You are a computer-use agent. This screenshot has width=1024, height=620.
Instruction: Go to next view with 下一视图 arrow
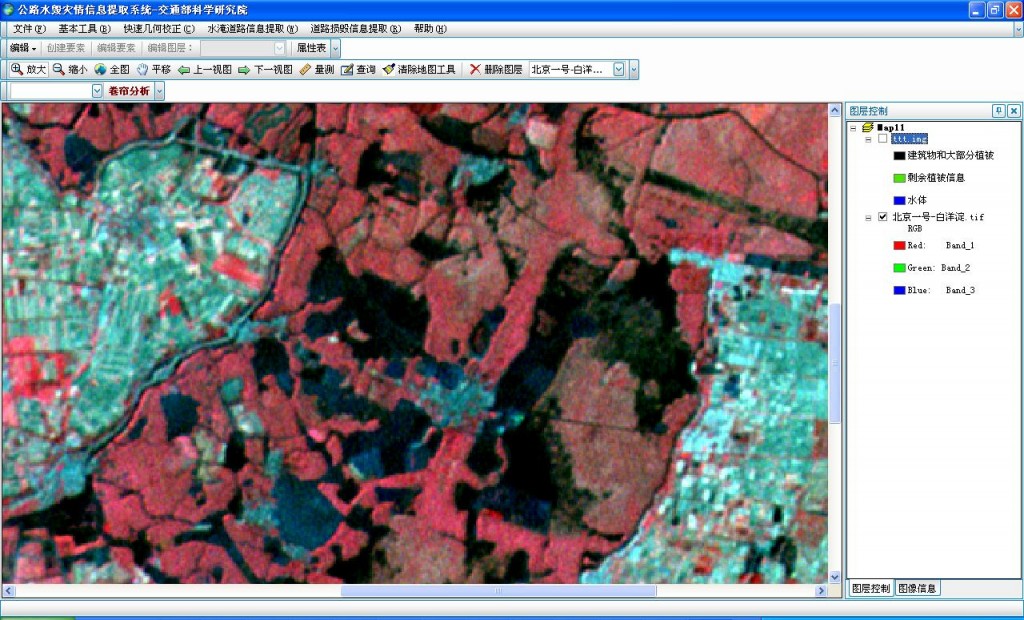coord(264,70)
